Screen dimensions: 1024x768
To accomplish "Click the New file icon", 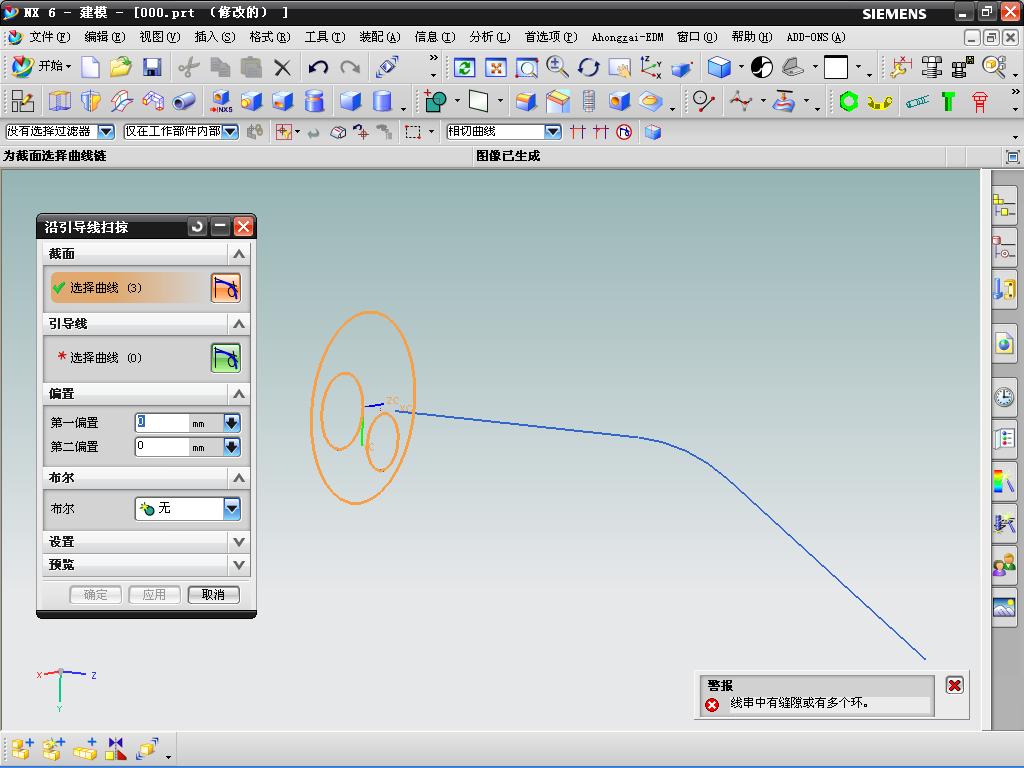I will click(x=90, y=67).
